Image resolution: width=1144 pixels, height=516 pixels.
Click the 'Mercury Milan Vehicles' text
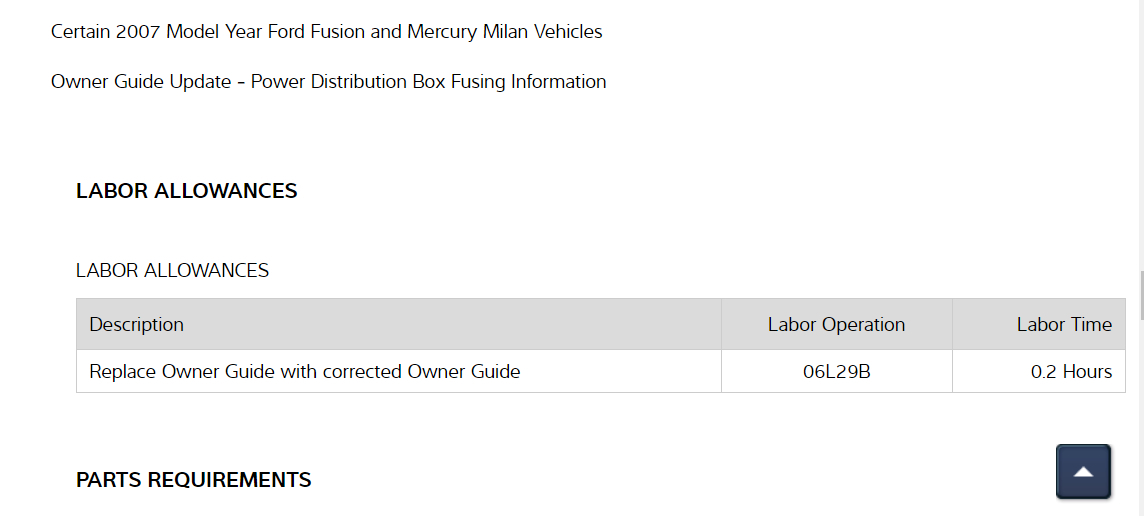pyautogui.click(x=505, y=32)
